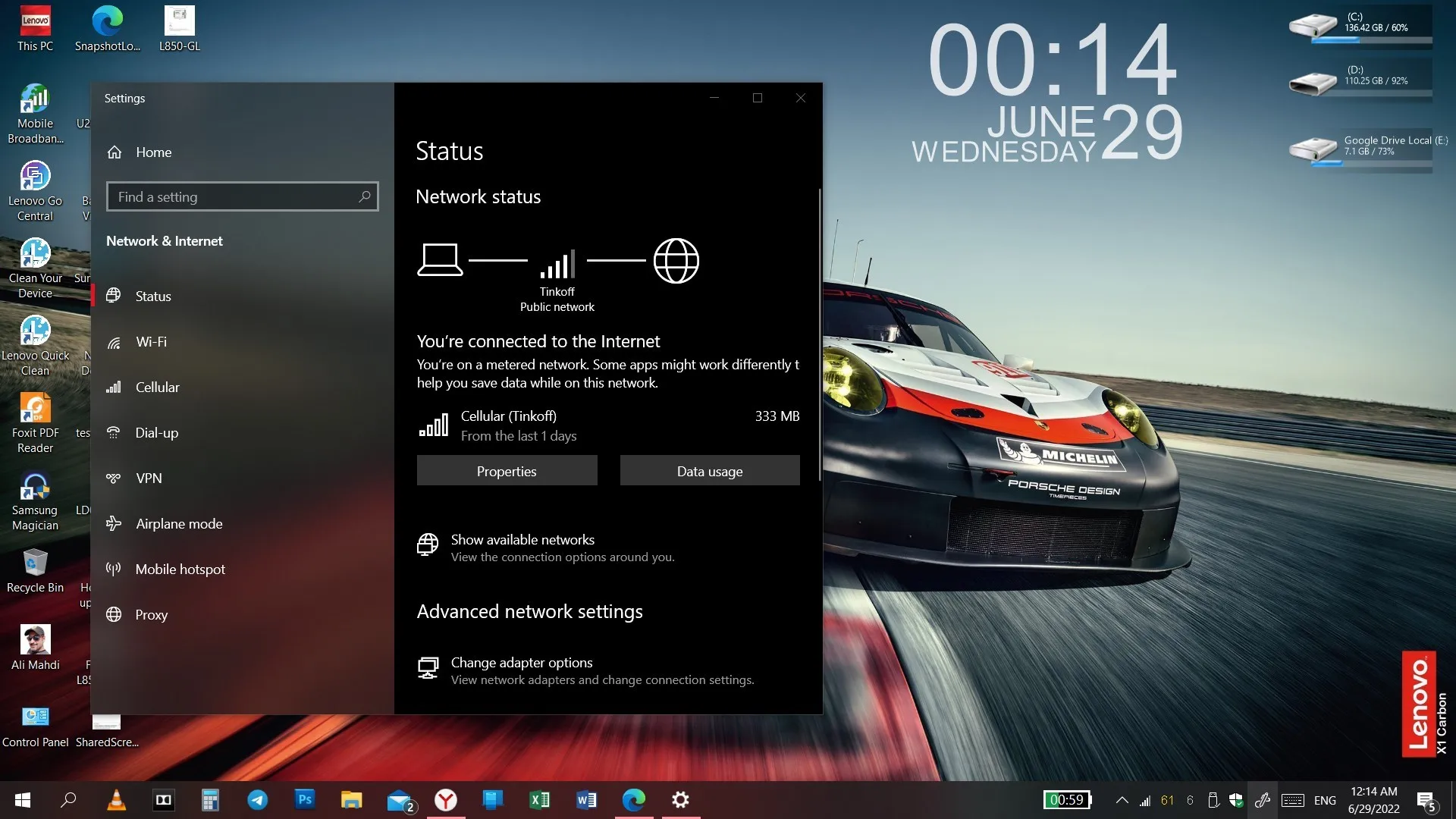The width and height of the screenshot is (1456, 819).
Task: Go to Mobile hotspot settings
Action: [180, 570]
